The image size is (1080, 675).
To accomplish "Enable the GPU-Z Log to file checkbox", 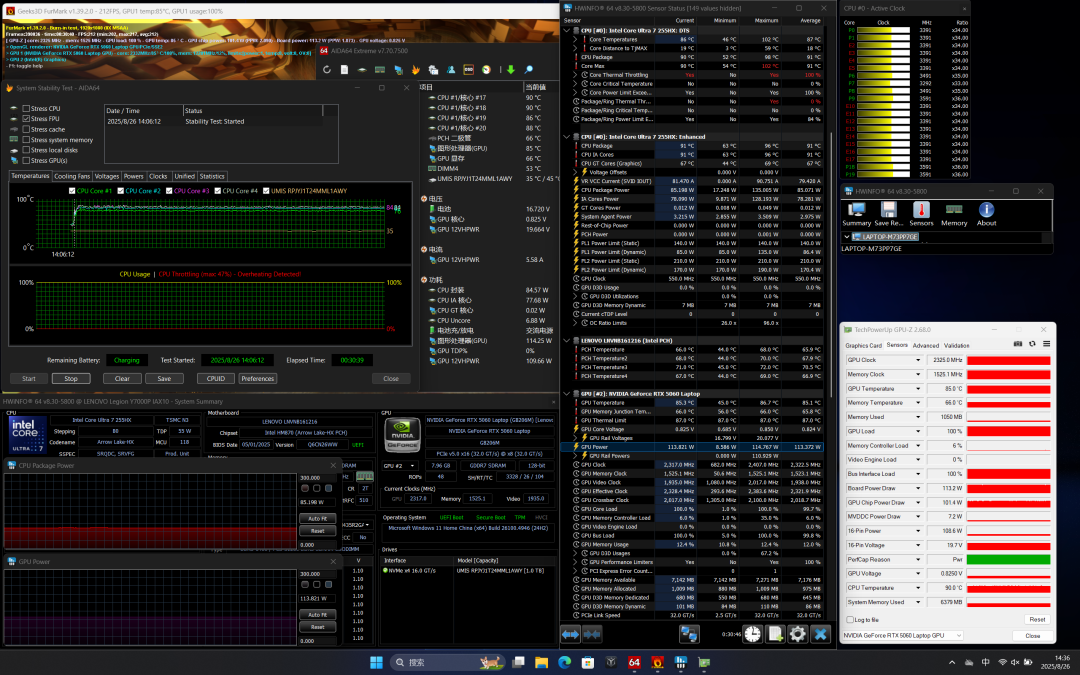I will click(x=850, y=620).
